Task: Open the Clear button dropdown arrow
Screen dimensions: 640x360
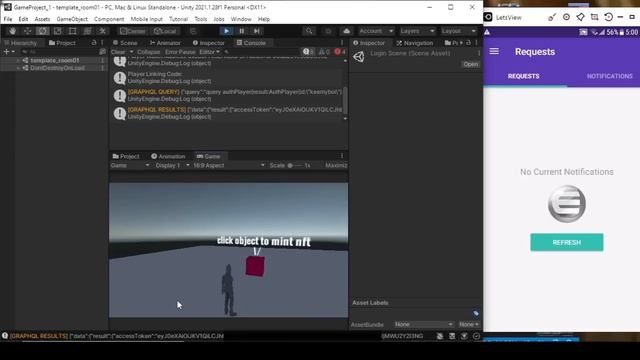Action: click(131, 52)
